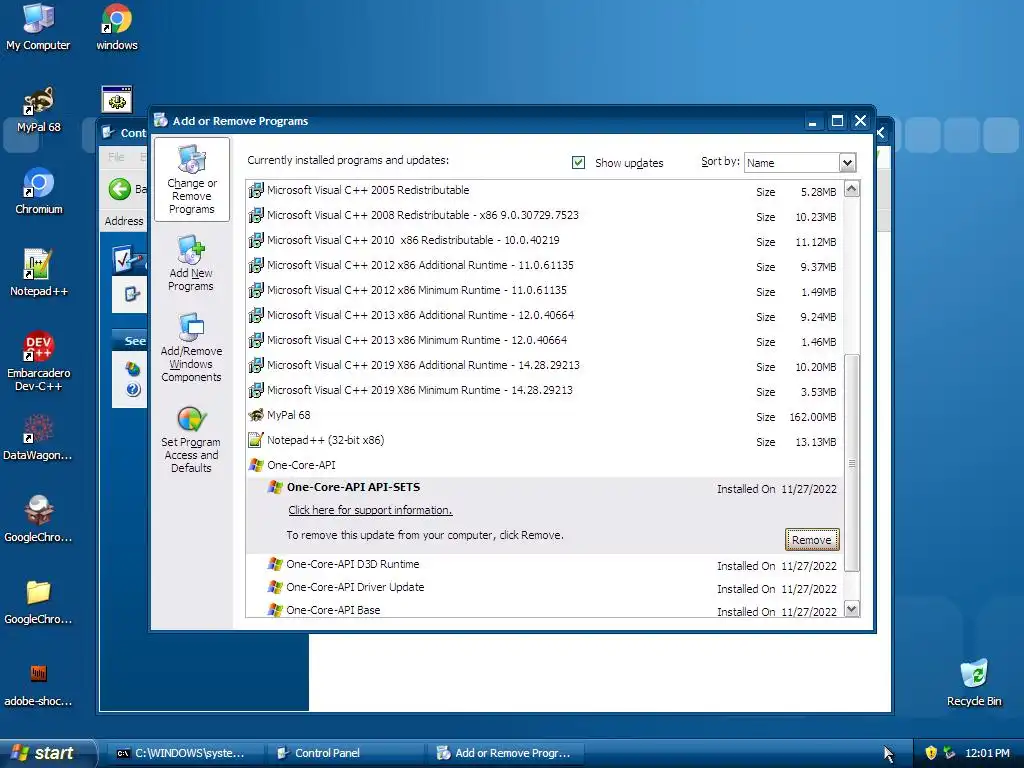Click One-Core-API D3D Runtime update icon
Viewport: 1024px width, 768px height.
pos(275,564)
